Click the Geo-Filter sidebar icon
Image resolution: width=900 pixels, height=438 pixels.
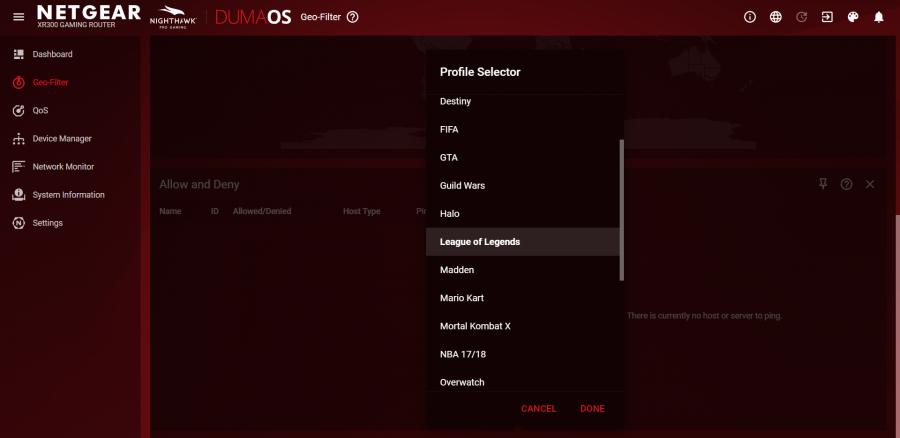pos(18,82)
